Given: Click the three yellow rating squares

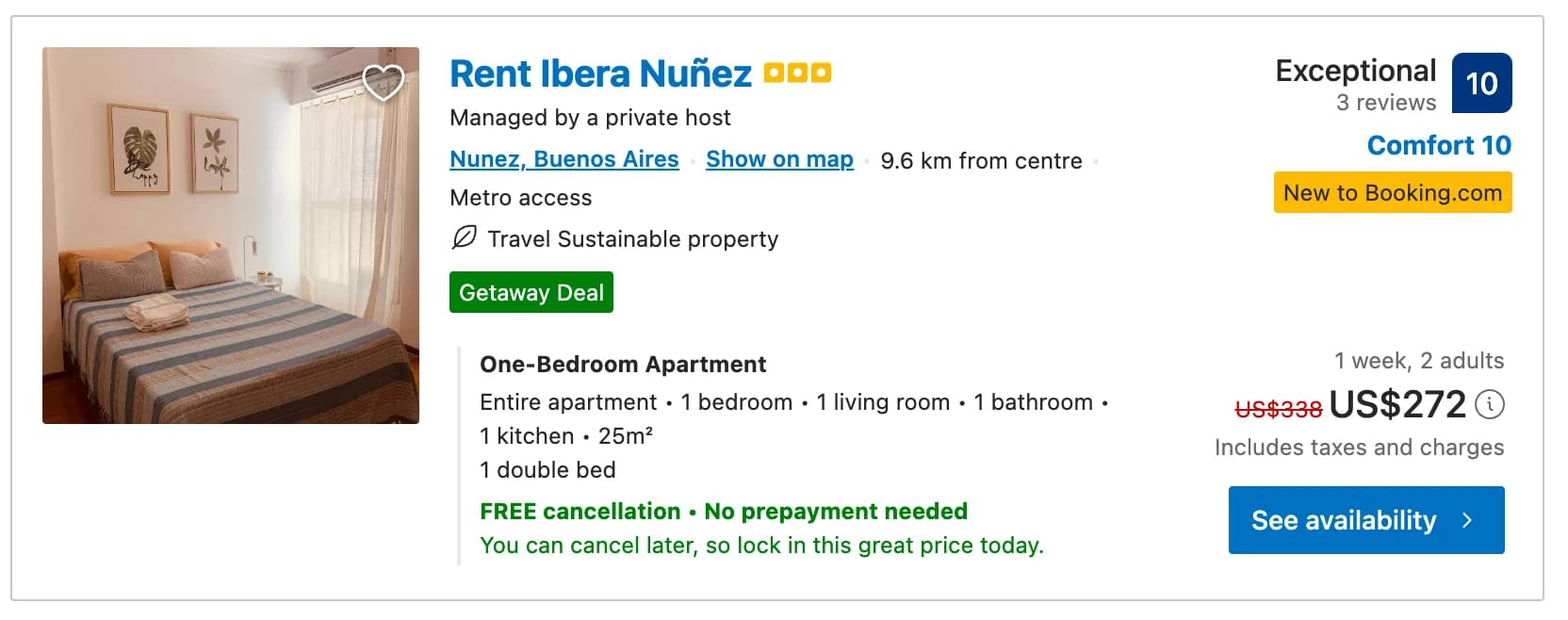Looking at the screenshot, I should click(797, 73).
